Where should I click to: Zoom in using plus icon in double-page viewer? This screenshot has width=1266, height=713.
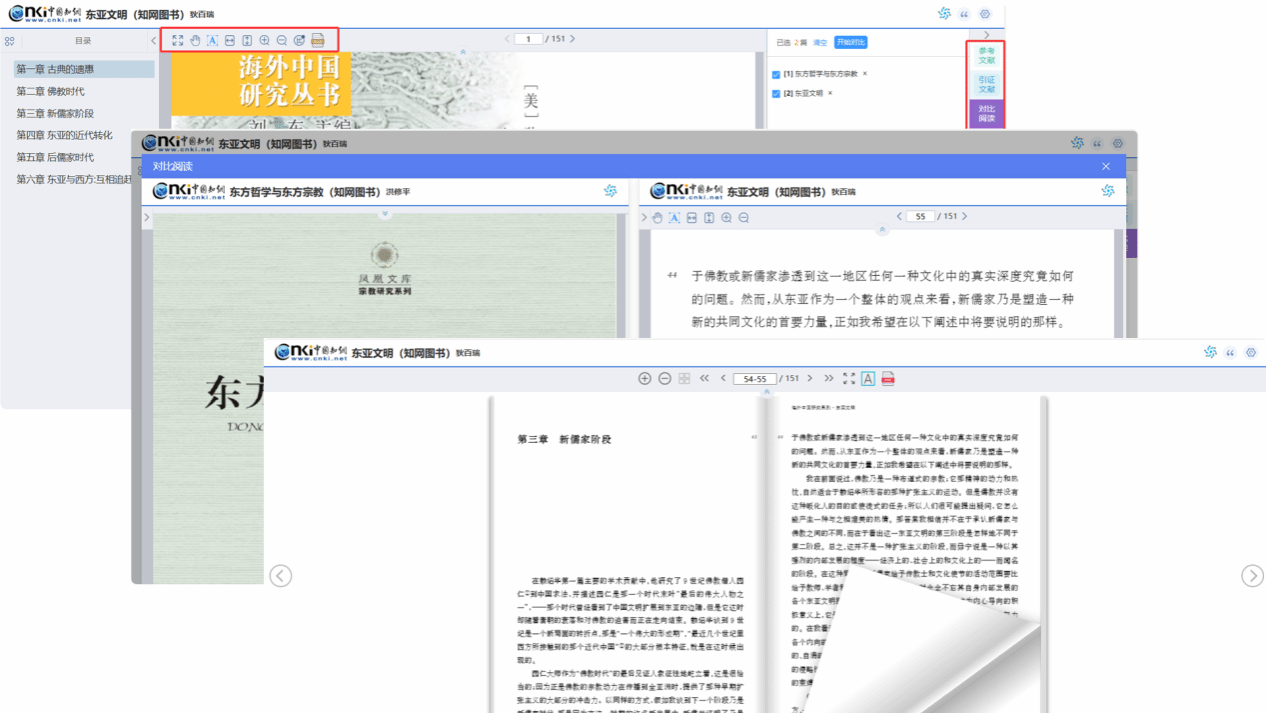coord(645,379)
